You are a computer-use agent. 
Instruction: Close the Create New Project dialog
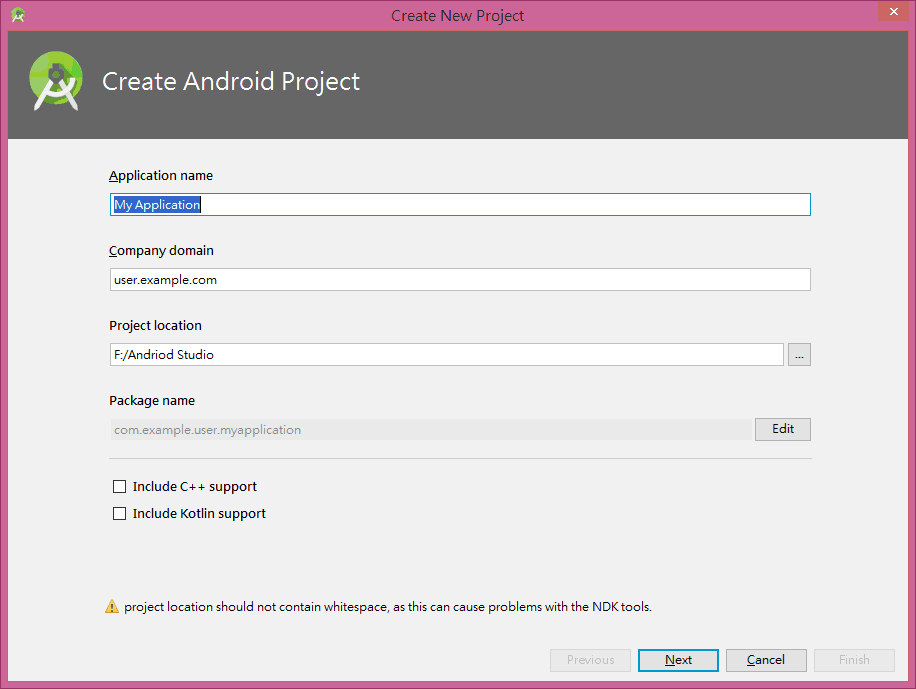(x=894, y=11)
